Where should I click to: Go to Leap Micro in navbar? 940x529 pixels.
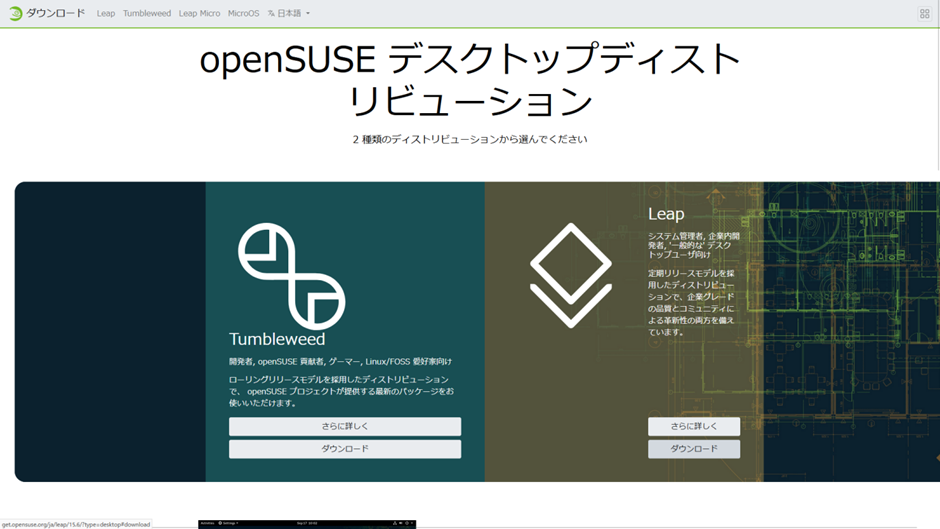[x=199, y=14]
